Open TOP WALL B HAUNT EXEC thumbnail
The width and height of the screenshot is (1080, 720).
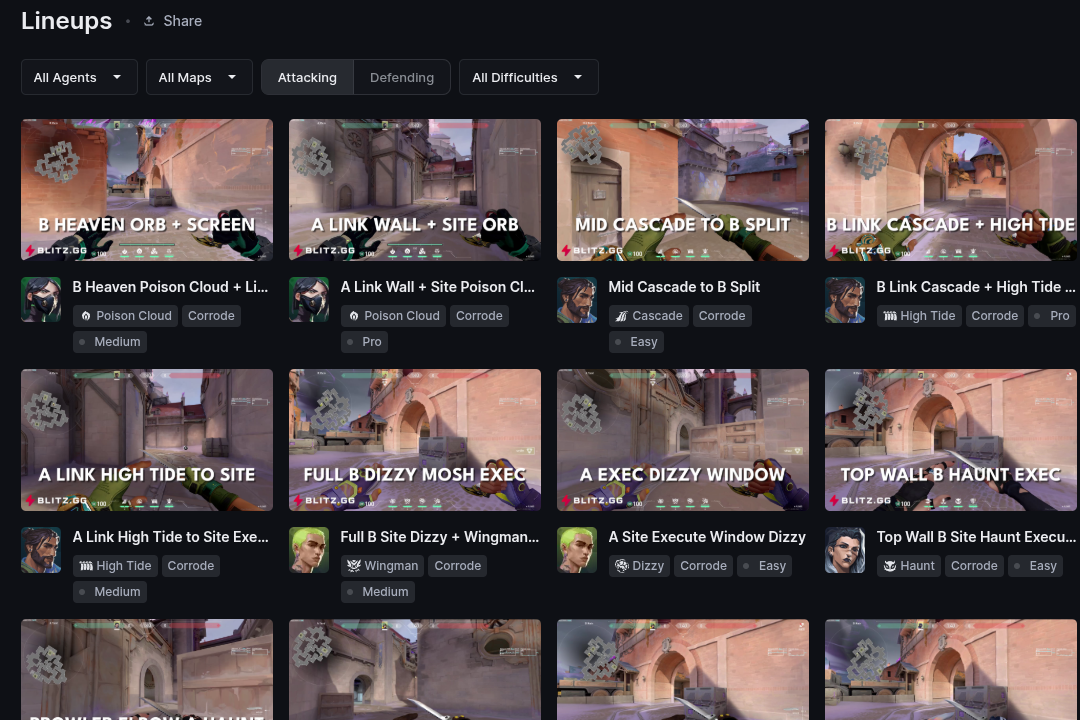pyautogui.click(x=951, y=440)
